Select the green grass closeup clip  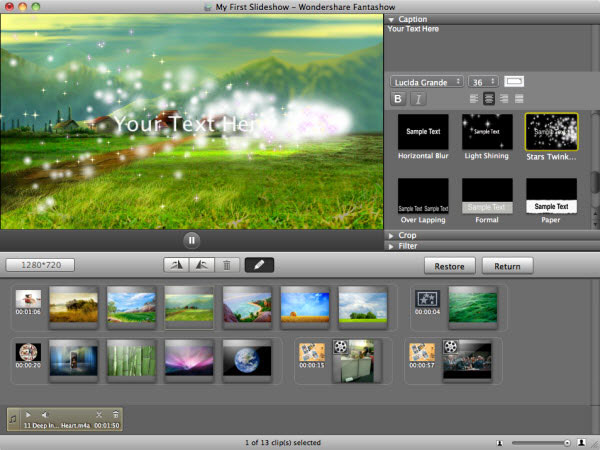[x=473, y=307]
